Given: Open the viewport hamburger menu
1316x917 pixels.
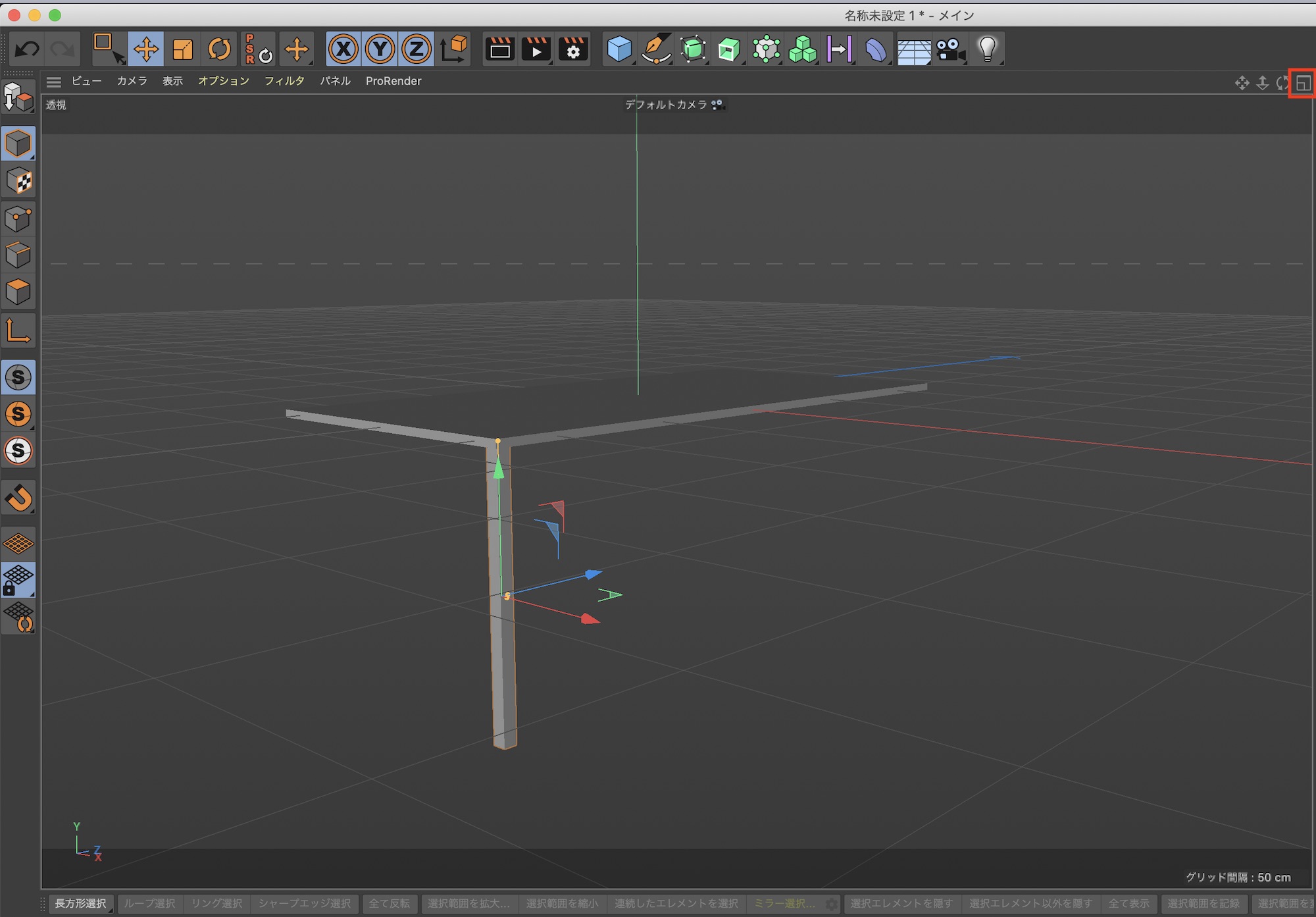Looking at the screenshot, I should [x=54, y=82].
